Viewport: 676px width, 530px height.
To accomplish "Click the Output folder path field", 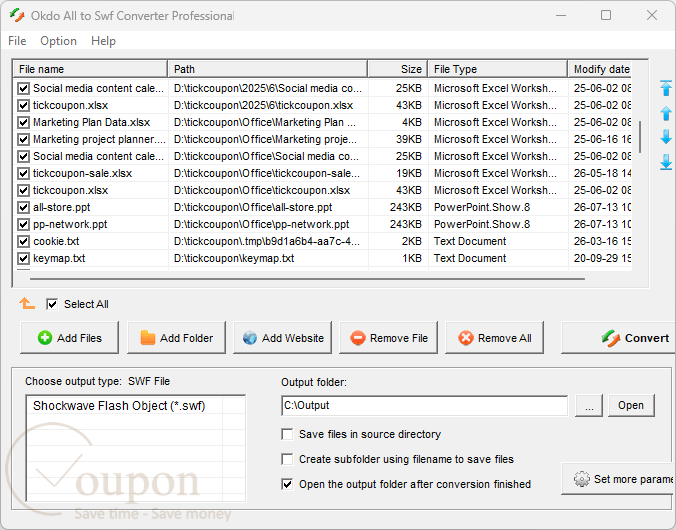I will coord(424,405).
